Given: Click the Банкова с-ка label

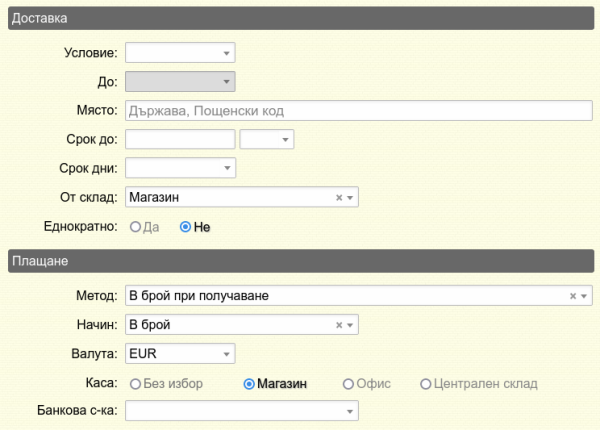Looking at the screenshot, I should [x=77, y=410].
